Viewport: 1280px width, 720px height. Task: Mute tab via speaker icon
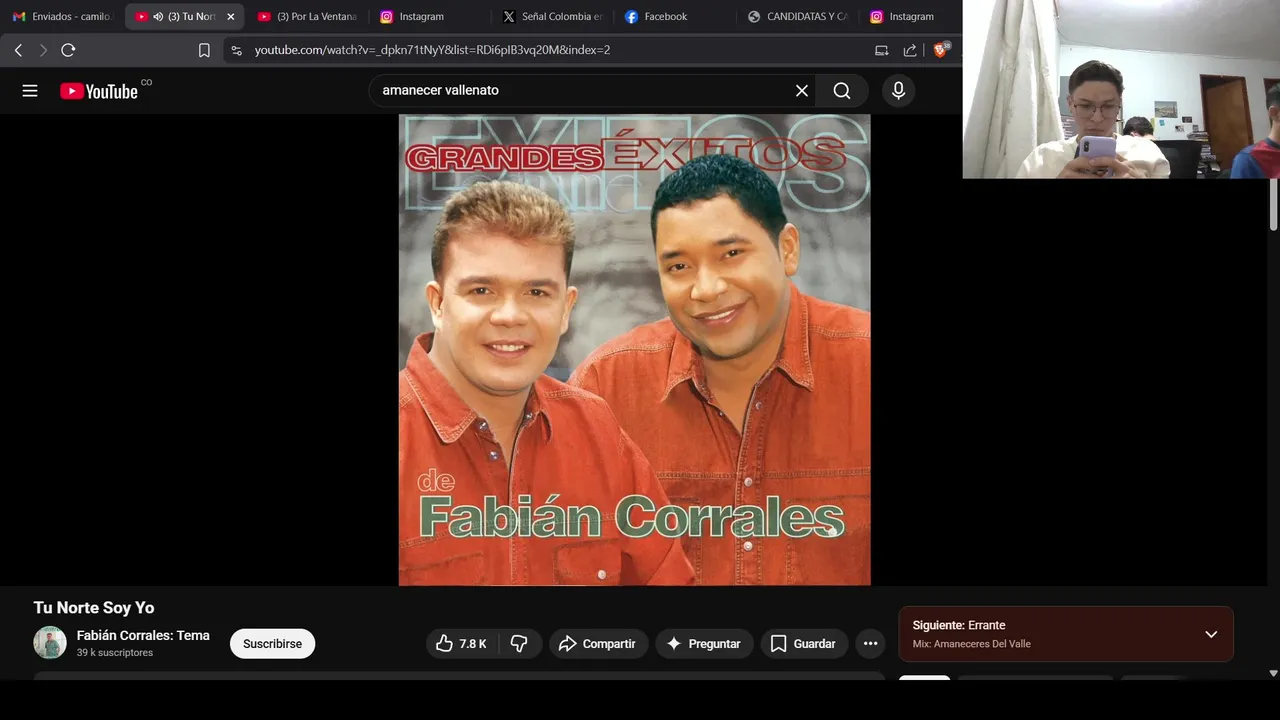coord(158,17)
